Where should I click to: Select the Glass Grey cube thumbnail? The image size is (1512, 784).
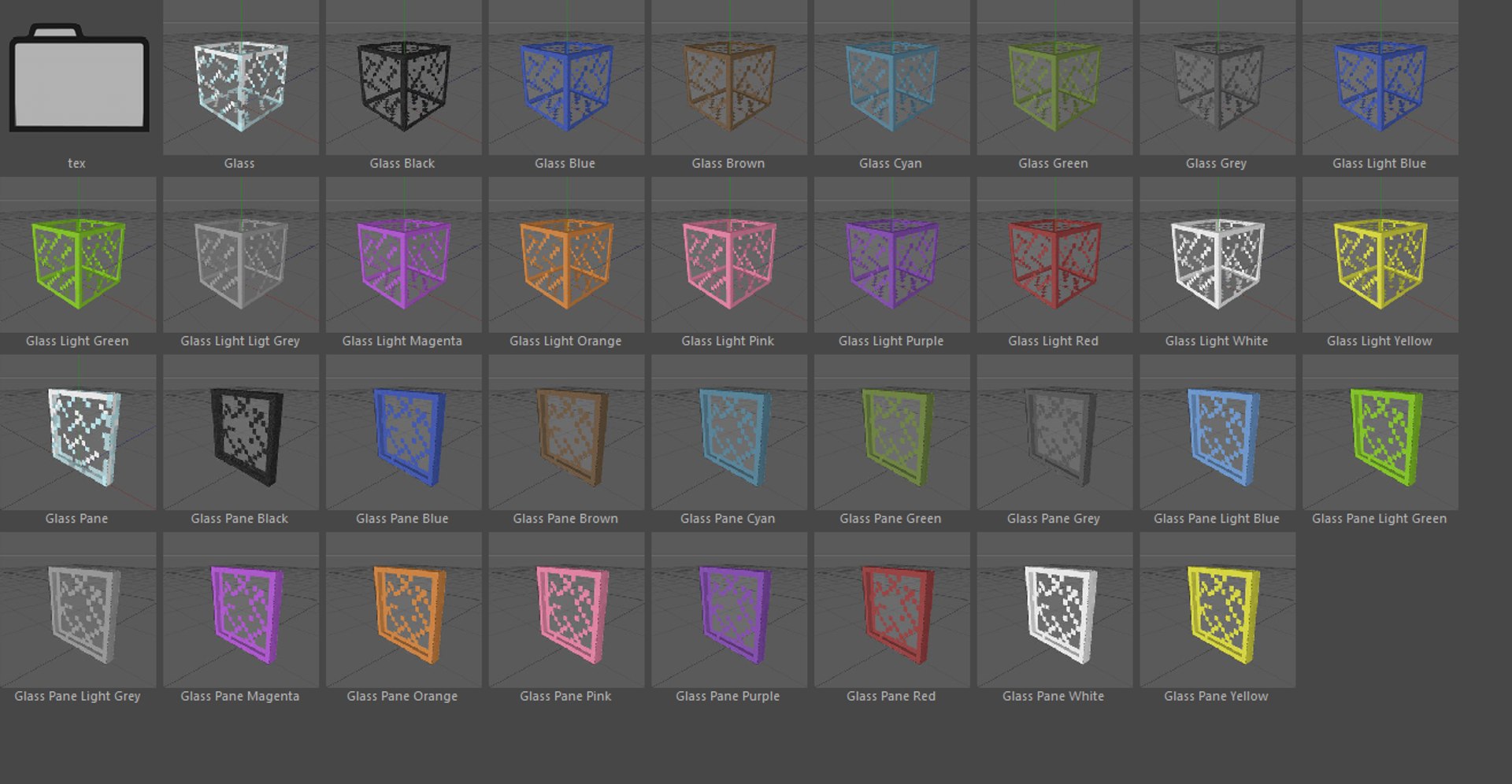click(1217, 77)
